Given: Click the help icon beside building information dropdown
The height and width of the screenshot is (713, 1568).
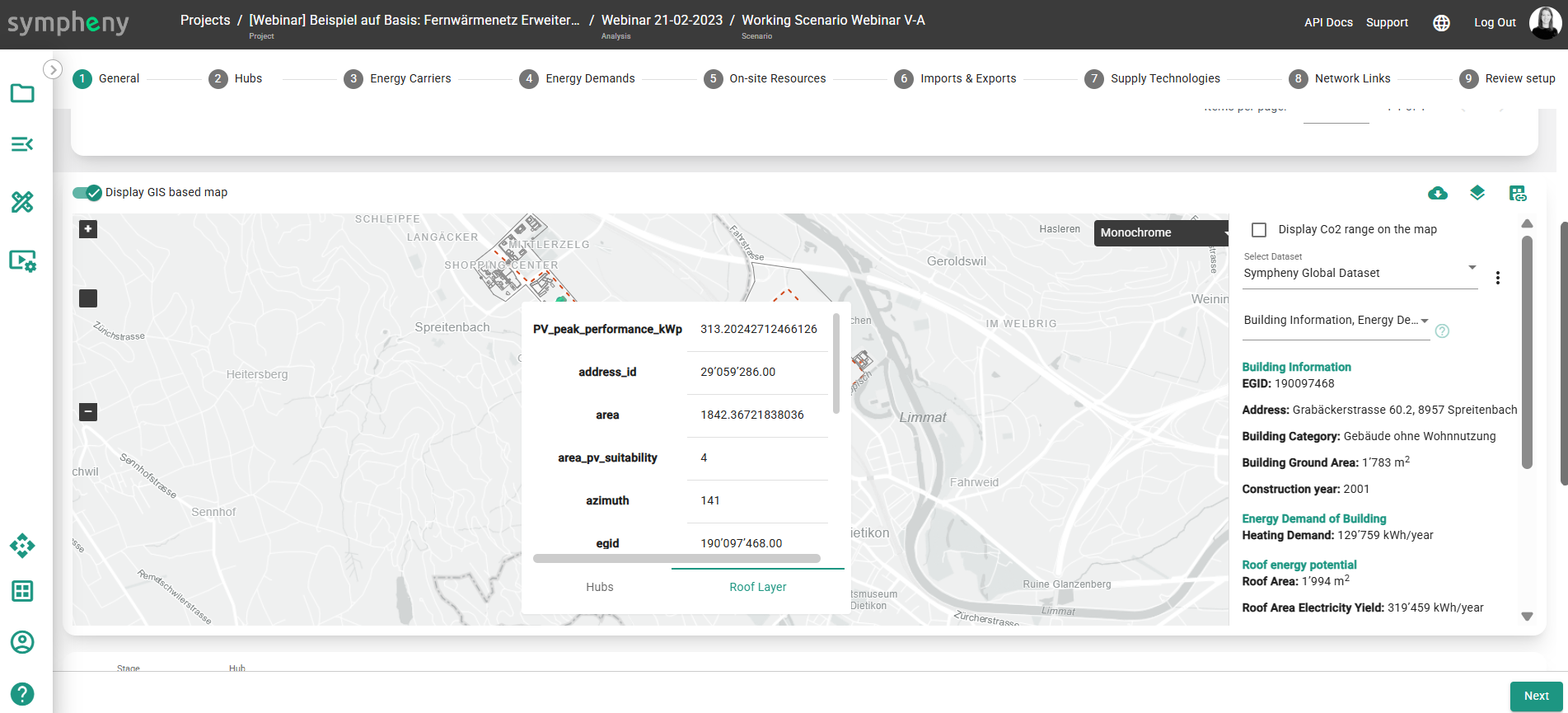Looking at the screenshot, I should [1442, 331].
